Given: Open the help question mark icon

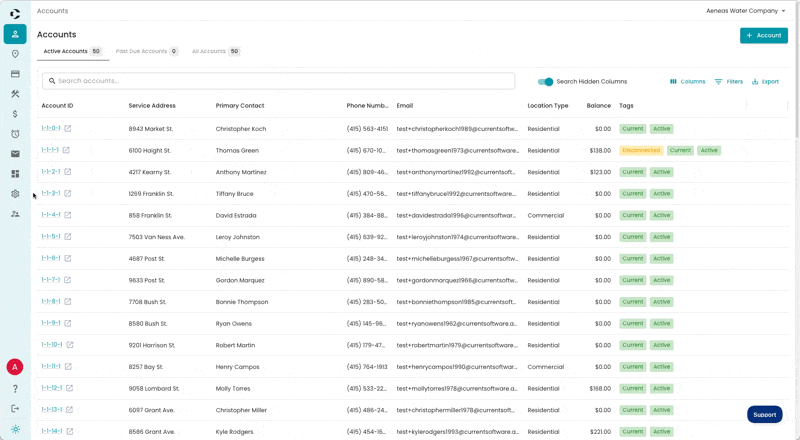Looking at the screenshot, I should [x=15, y=388].
